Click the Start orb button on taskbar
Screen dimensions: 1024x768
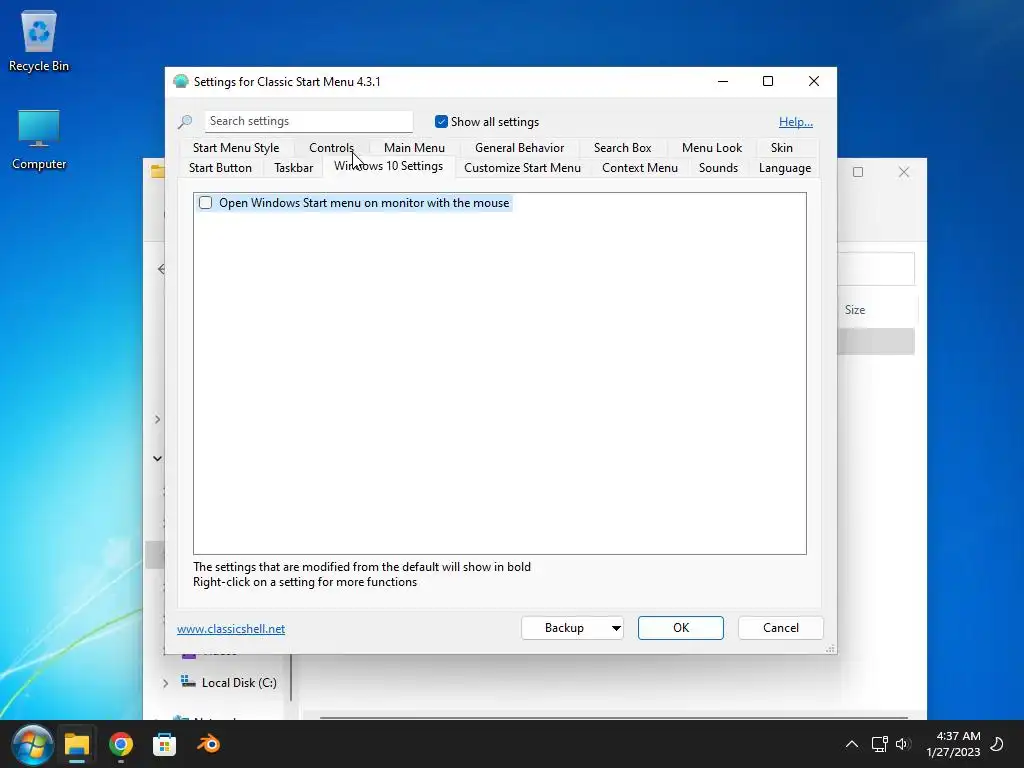point(32,744)
